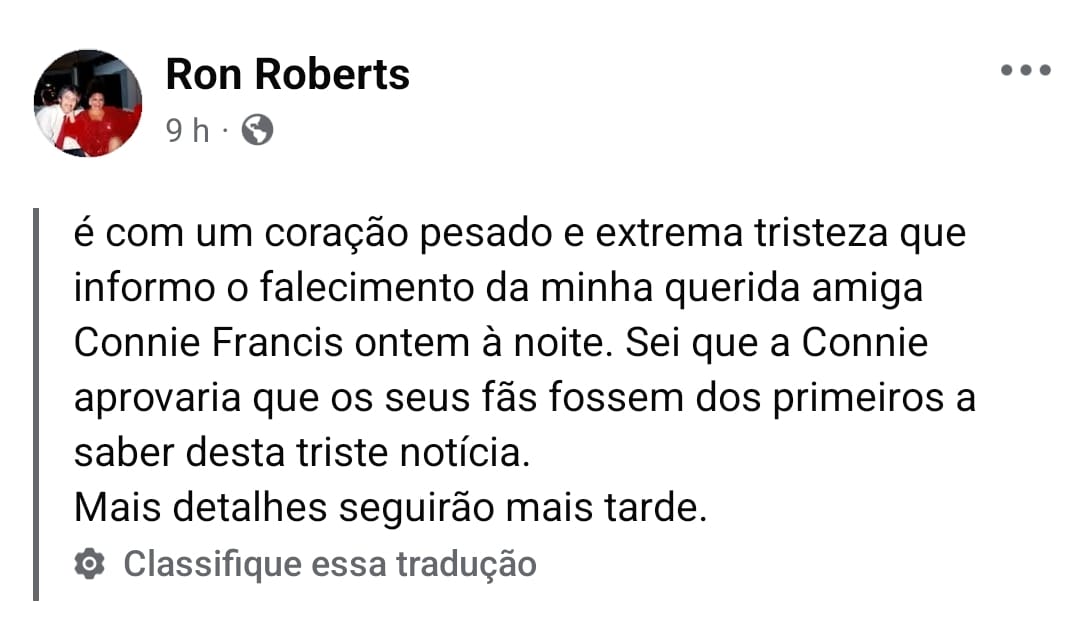Select "Classifique essa tradução" link
Image resolution: width=1080 pixels, height=623 pixels.
(x=330, y=564)
